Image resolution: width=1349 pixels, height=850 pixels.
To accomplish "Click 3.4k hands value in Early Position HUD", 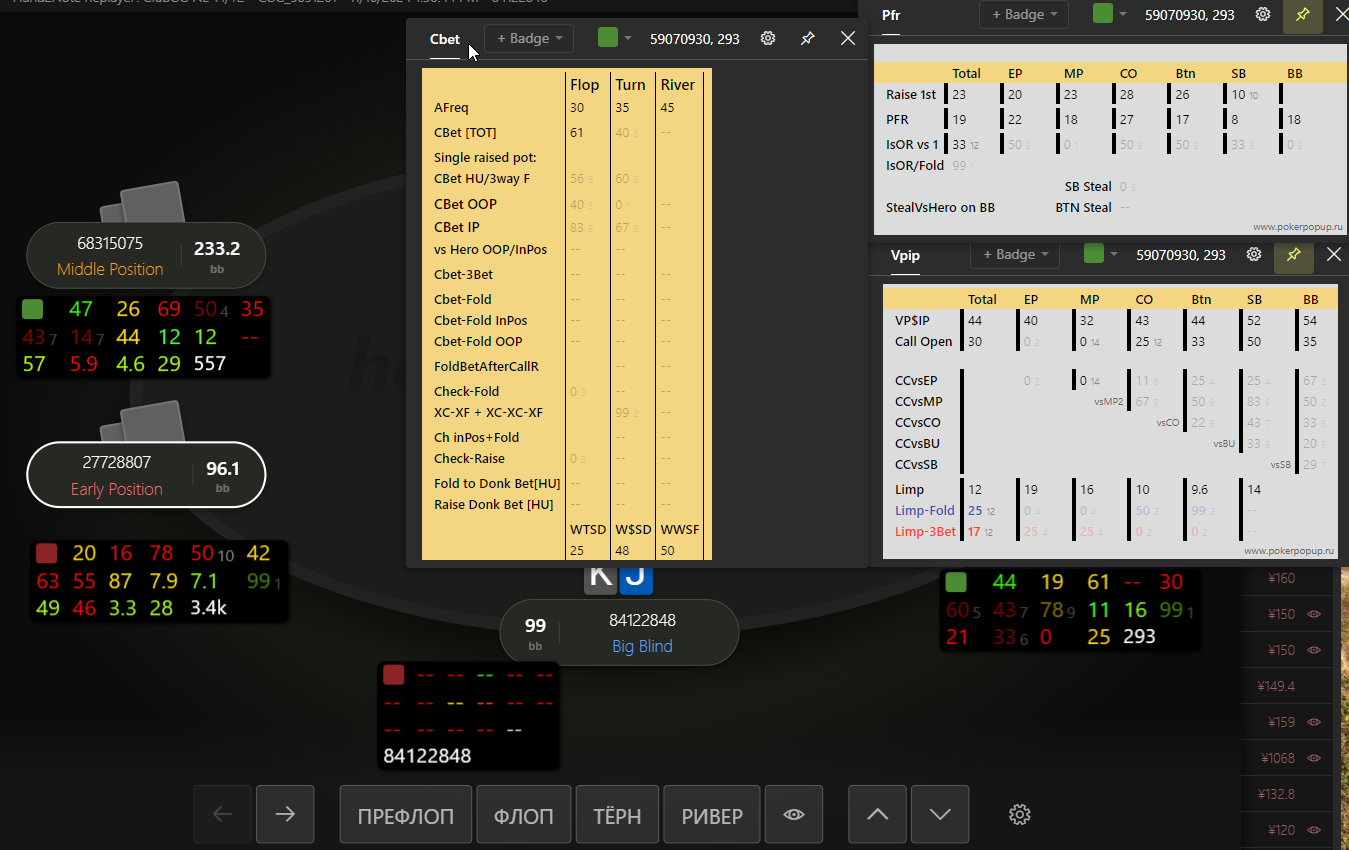I will [210, 607].
